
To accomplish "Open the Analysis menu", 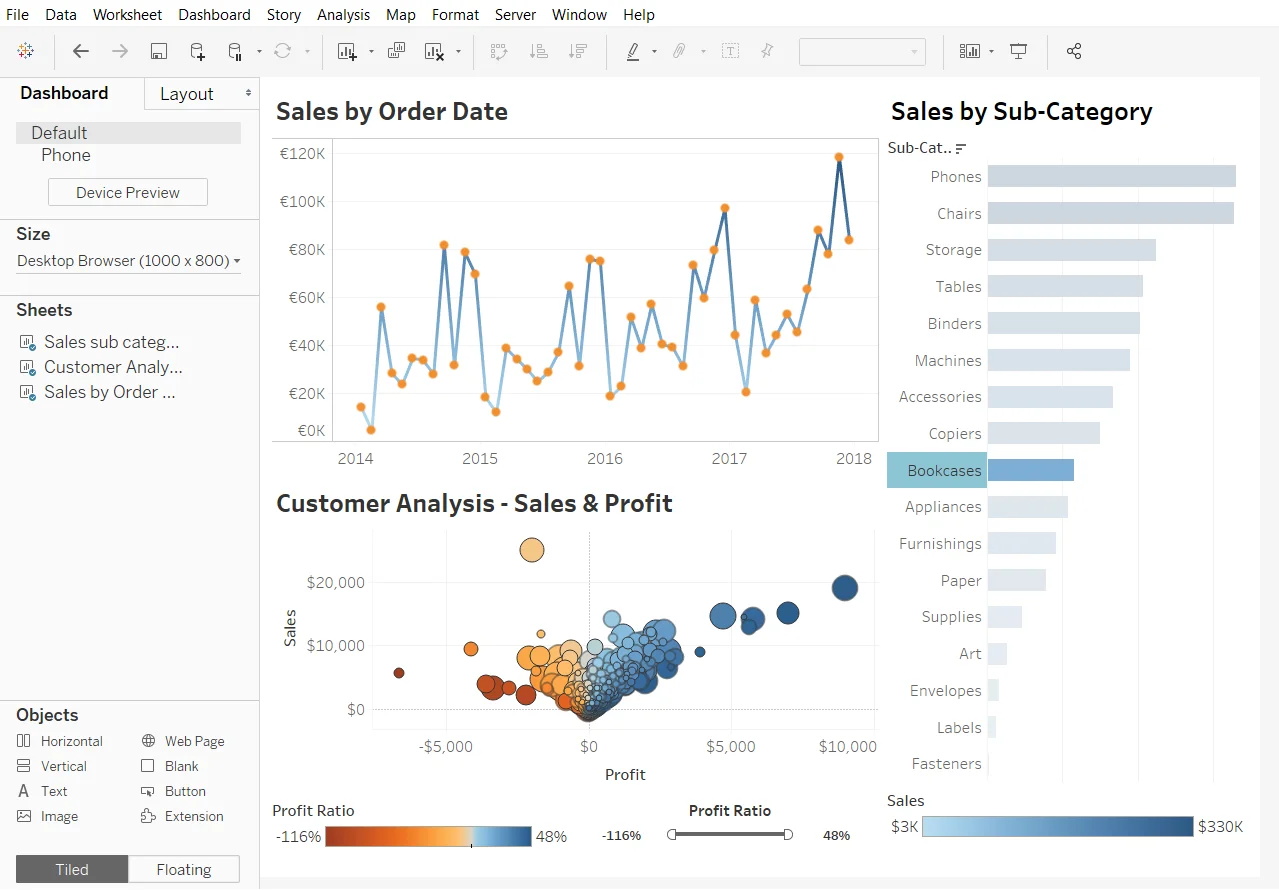I will [343, 14].
